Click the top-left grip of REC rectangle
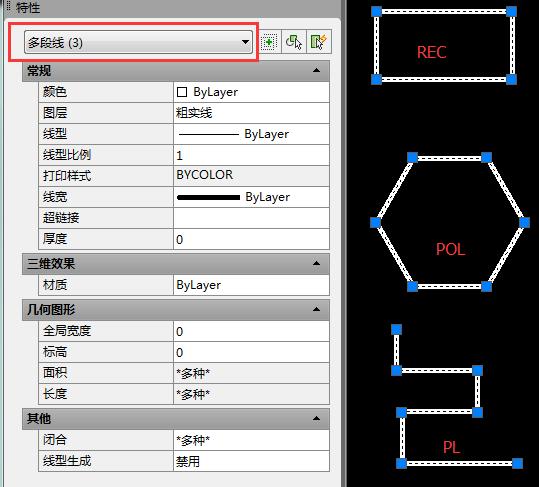 point(376,11)
